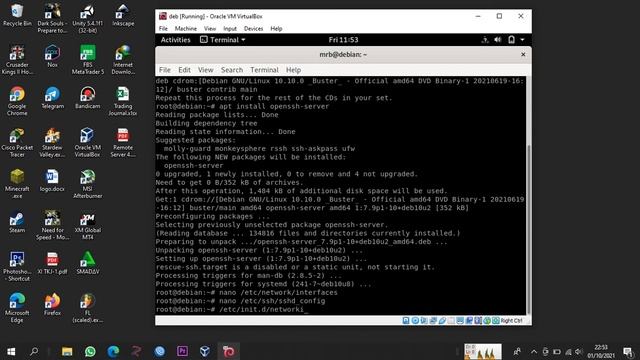Screen dimensions: 640x360
Task: Open the Inkscape desktop shortcut
Action: pos(123,15)
